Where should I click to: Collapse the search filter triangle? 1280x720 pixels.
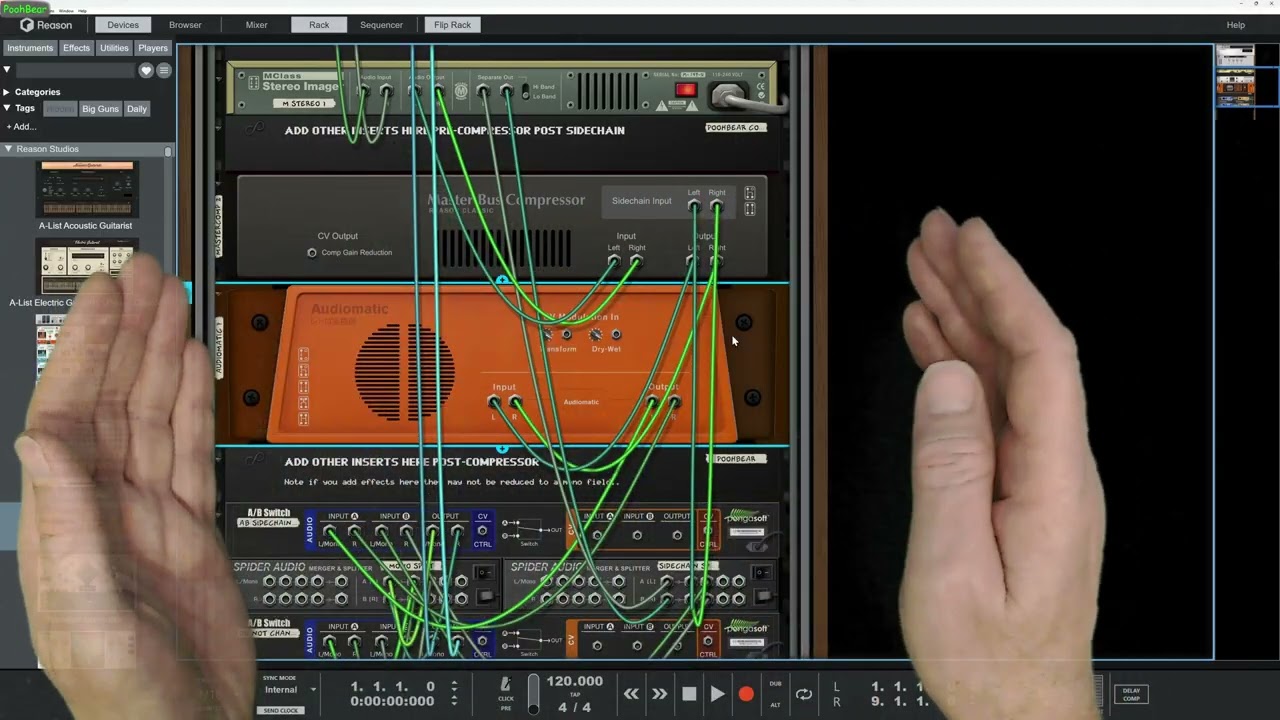(x=7, y=70)
